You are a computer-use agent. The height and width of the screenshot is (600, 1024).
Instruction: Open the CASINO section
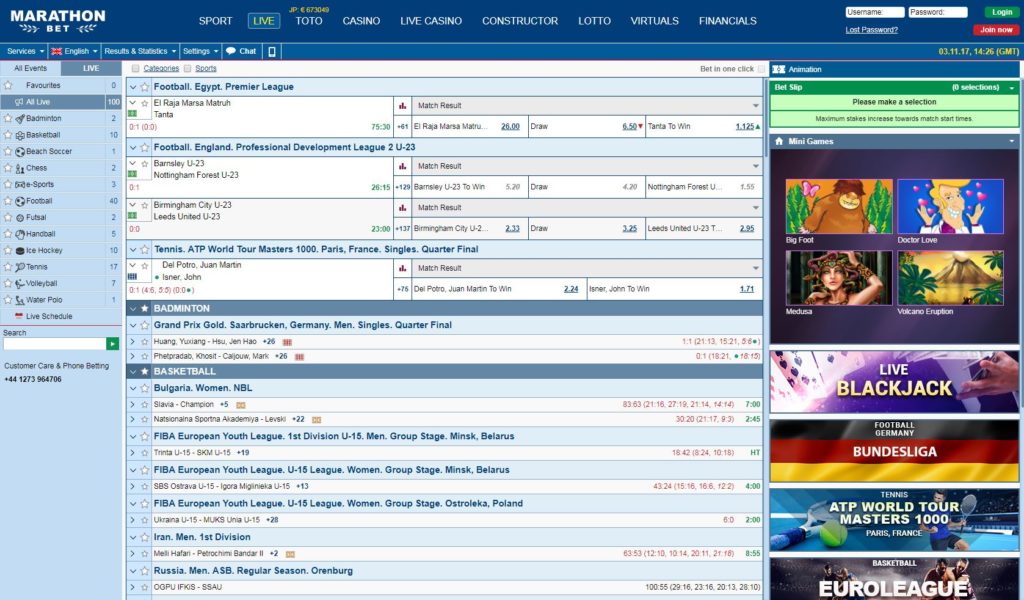pos(361,21)
